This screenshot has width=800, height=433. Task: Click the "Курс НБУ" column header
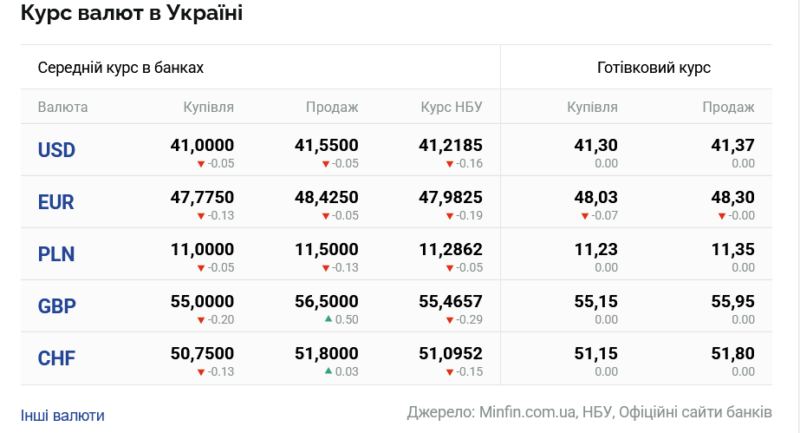451,107
